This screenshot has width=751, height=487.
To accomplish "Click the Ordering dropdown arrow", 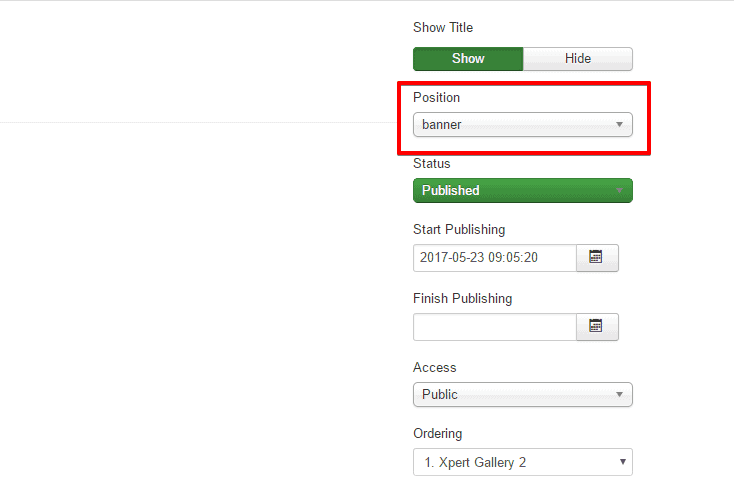I will [622, 462].
